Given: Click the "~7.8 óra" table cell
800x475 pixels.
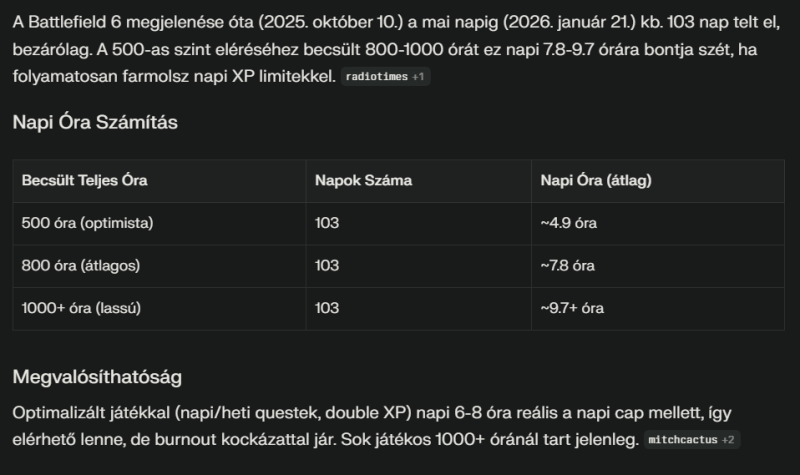Looking at the screenshot, I should point(567,266).
